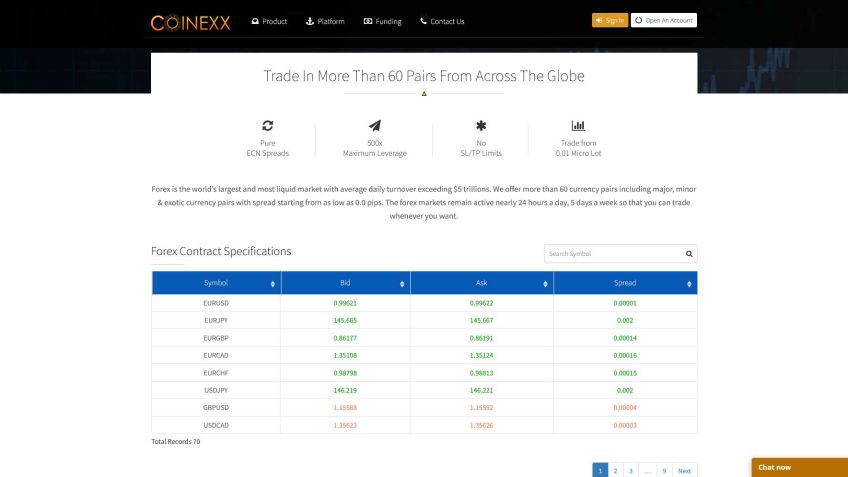848x477 pixels.
Task: Sort the table by Symbol column arrows
Action: [273, 284]
